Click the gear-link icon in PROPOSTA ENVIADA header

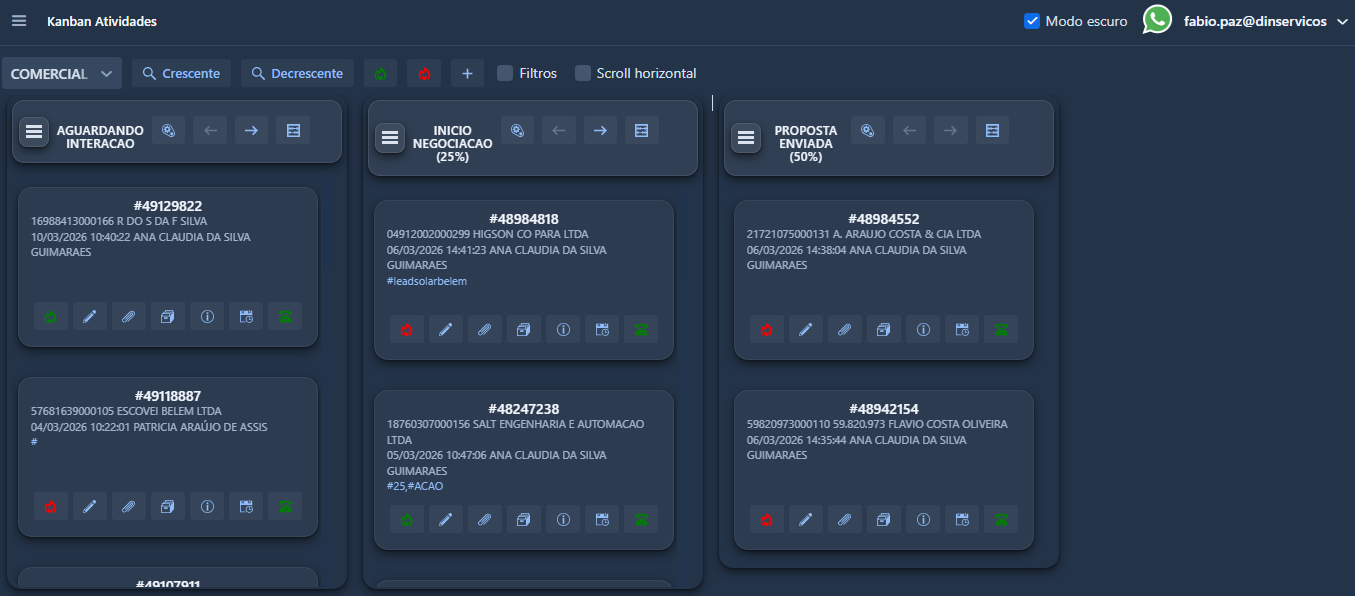868,130
